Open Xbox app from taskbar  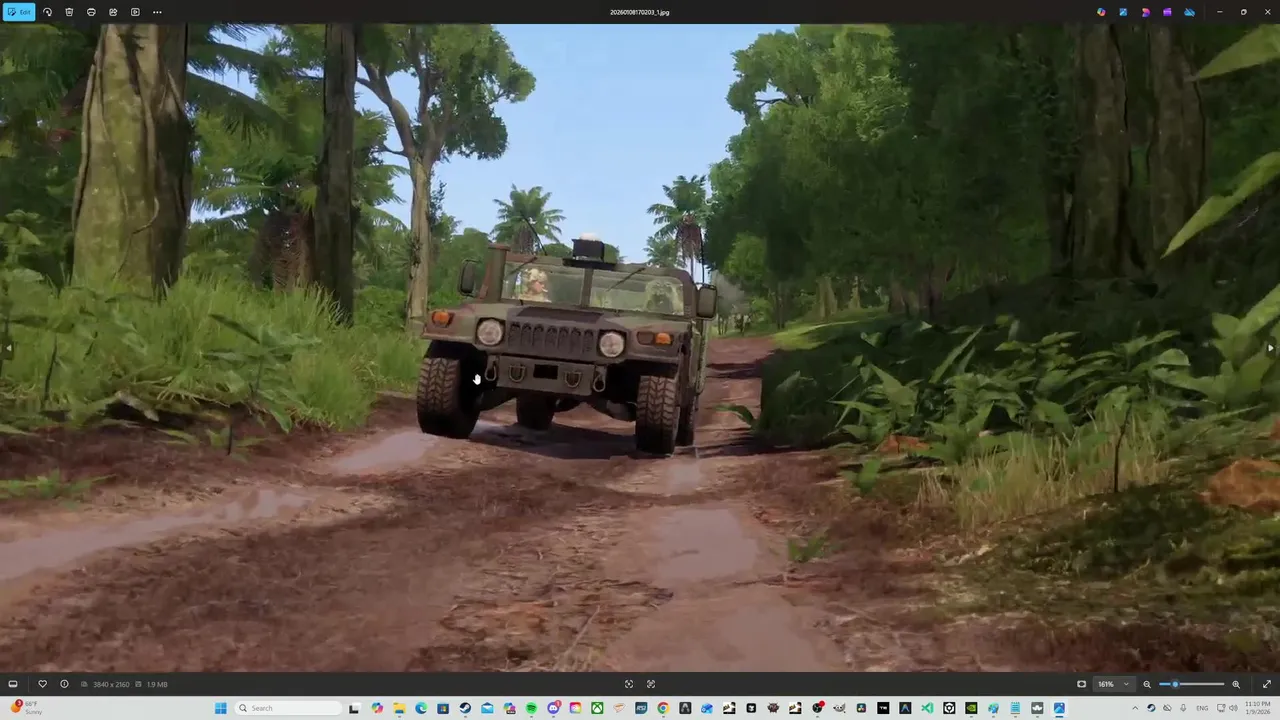[x=597, y=708]
